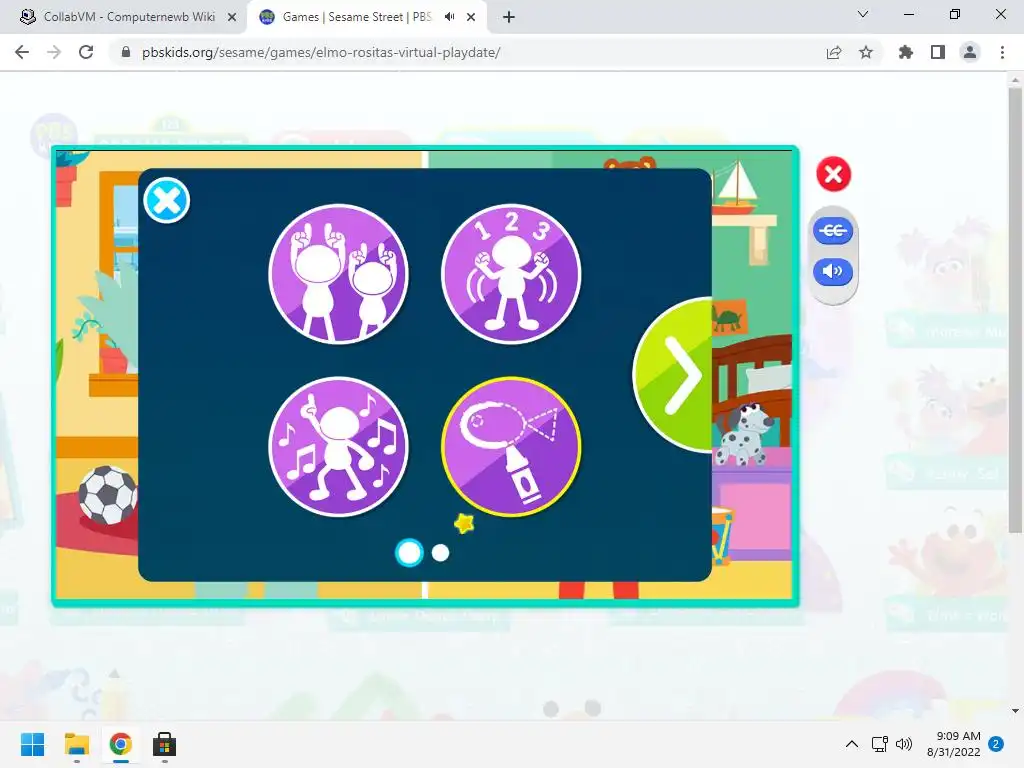Open notification center badge 2
Image resolution: width=1024 pixels, height=768 pixels.
(996, 744)
